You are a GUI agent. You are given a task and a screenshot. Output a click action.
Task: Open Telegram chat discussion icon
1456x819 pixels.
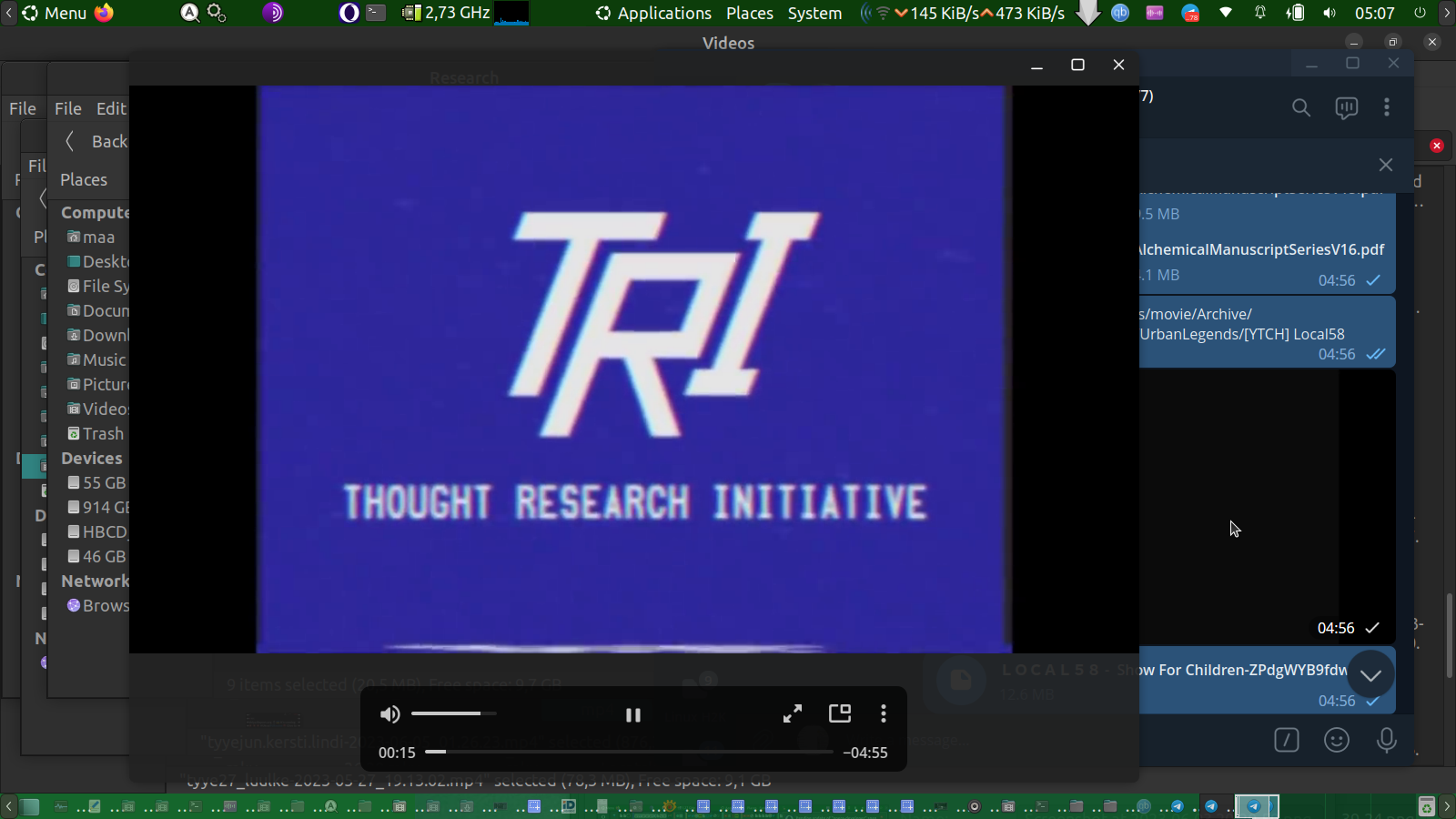pyautogui.click(x=1346, y=108)
